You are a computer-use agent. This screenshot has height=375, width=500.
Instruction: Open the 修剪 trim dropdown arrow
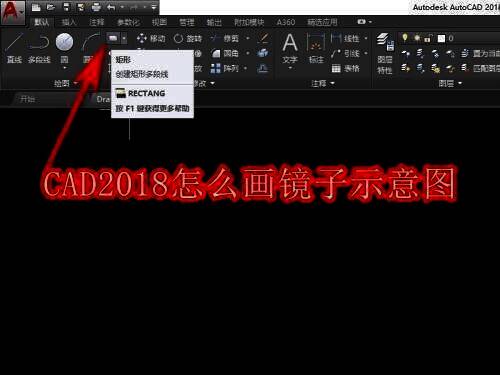coord(248,38)
